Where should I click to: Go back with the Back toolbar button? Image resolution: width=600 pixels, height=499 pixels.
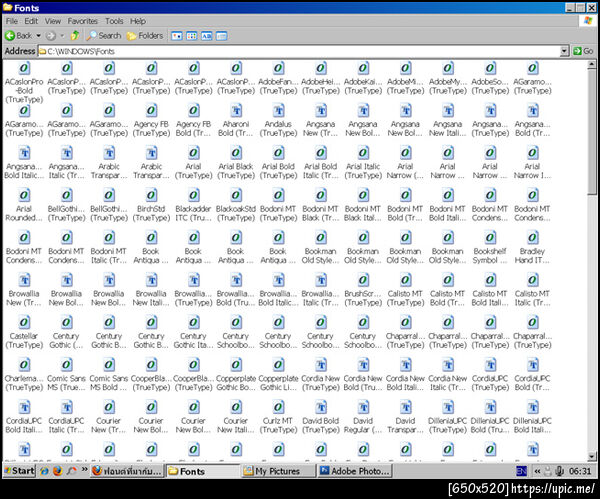tap(18, 36)
